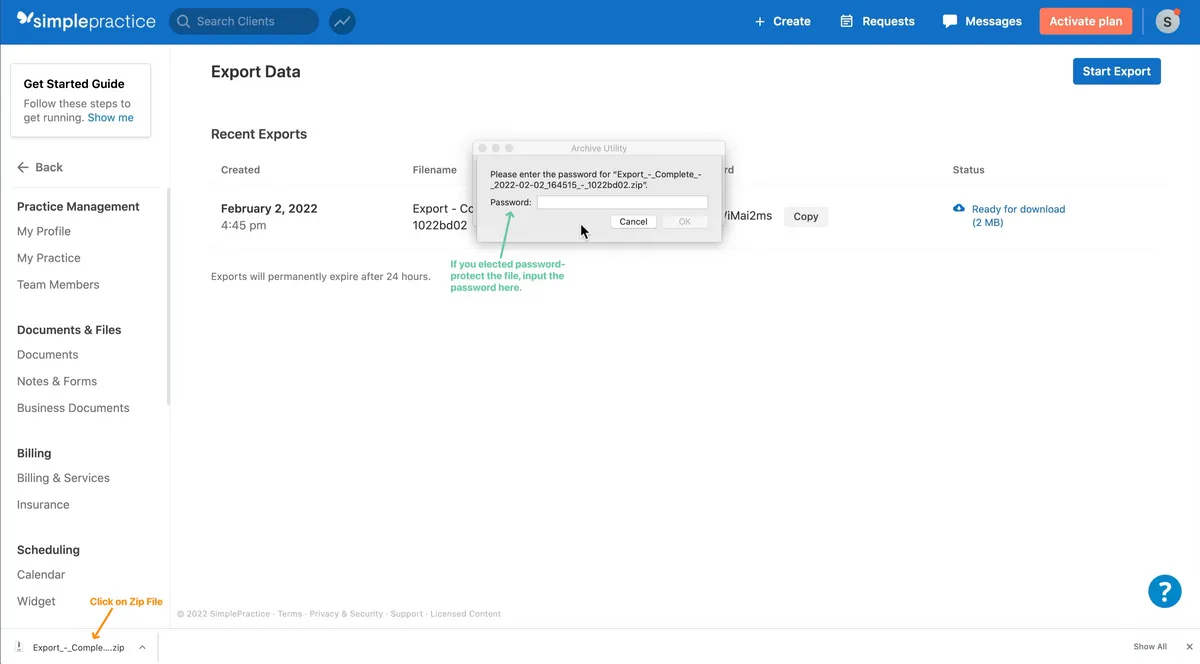Open the Licensed Content footer link

pyautogui.click(x=465, y=614)
